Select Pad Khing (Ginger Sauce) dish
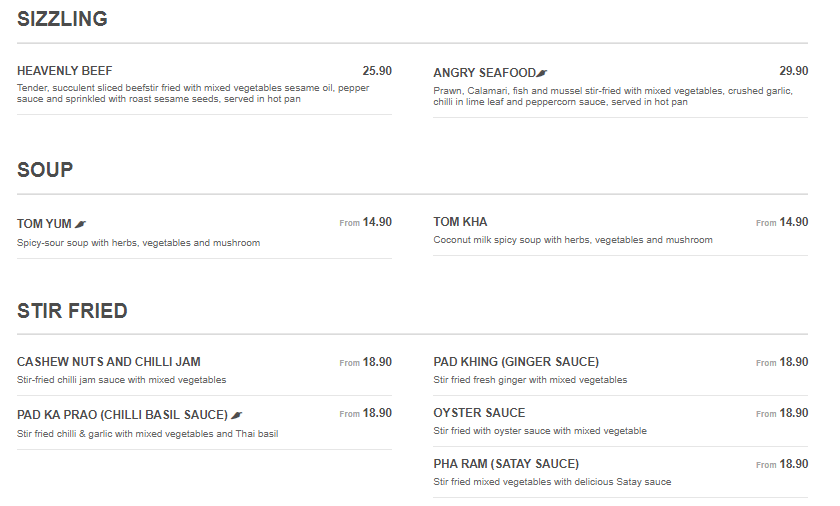Viewport: 840px width, 506px height. pyautogui.click(x=516, y=362)
